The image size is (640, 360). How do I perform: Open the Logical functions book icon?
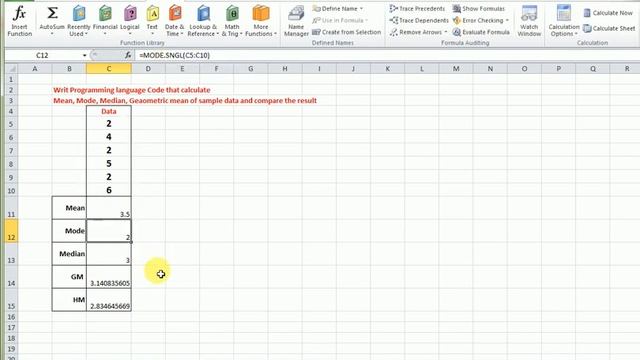click(130, 14)
